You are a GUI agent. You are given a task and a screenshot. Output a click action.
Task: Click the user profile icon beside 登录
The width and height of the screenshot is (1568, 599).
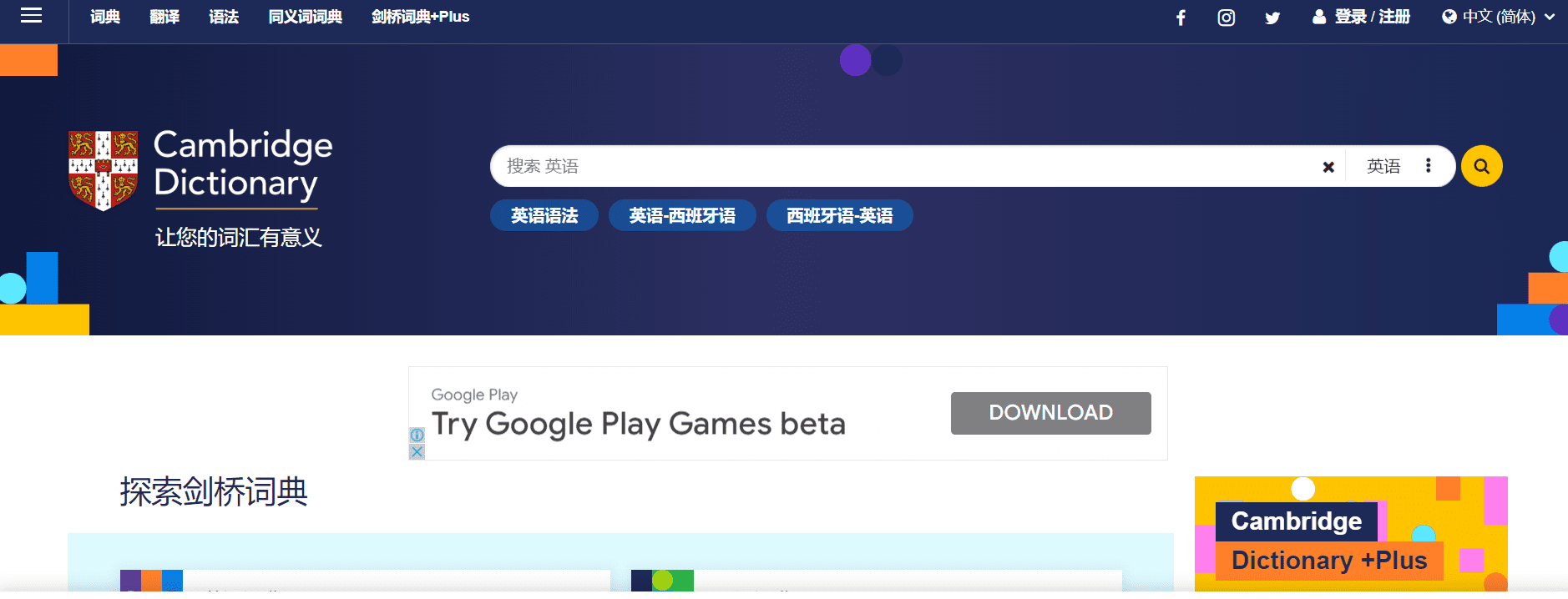[x=1319, y=17]
